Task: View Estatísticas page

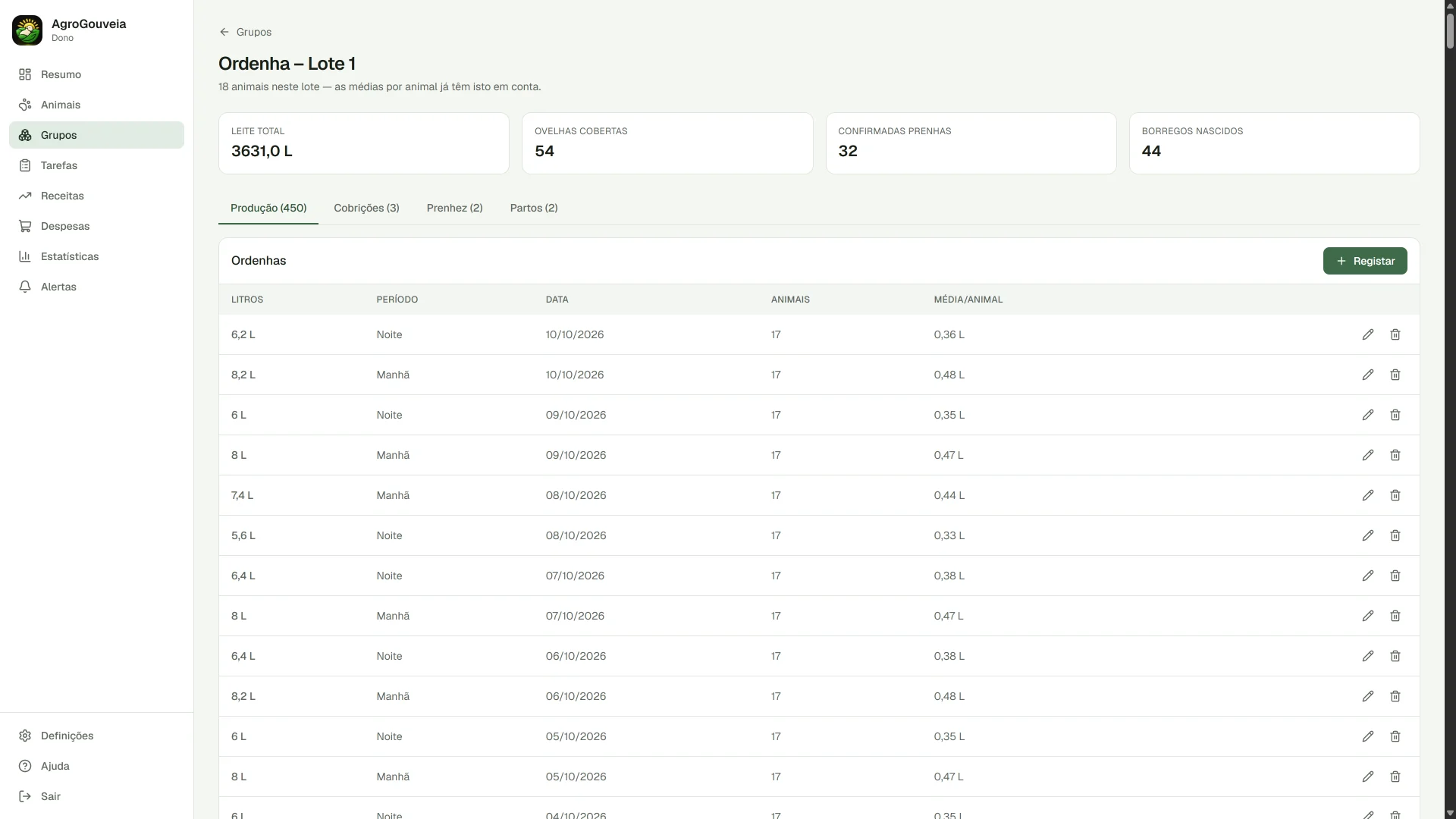Action: (x=96, y=256)
